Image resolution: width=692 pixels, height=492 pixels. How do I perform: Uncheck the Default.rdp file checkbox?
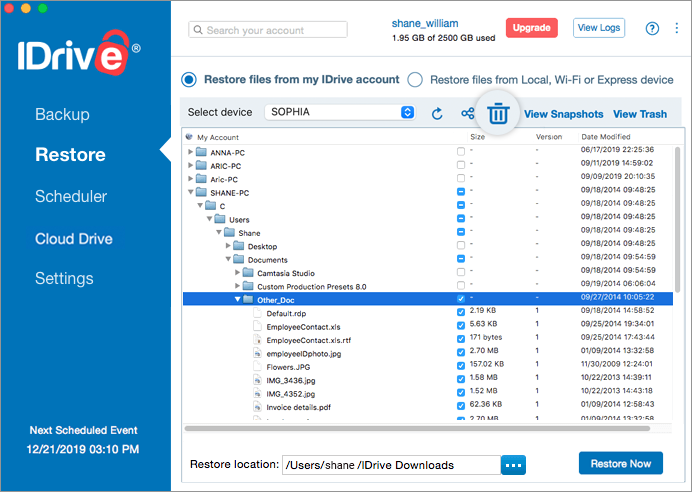pos(461,312)
